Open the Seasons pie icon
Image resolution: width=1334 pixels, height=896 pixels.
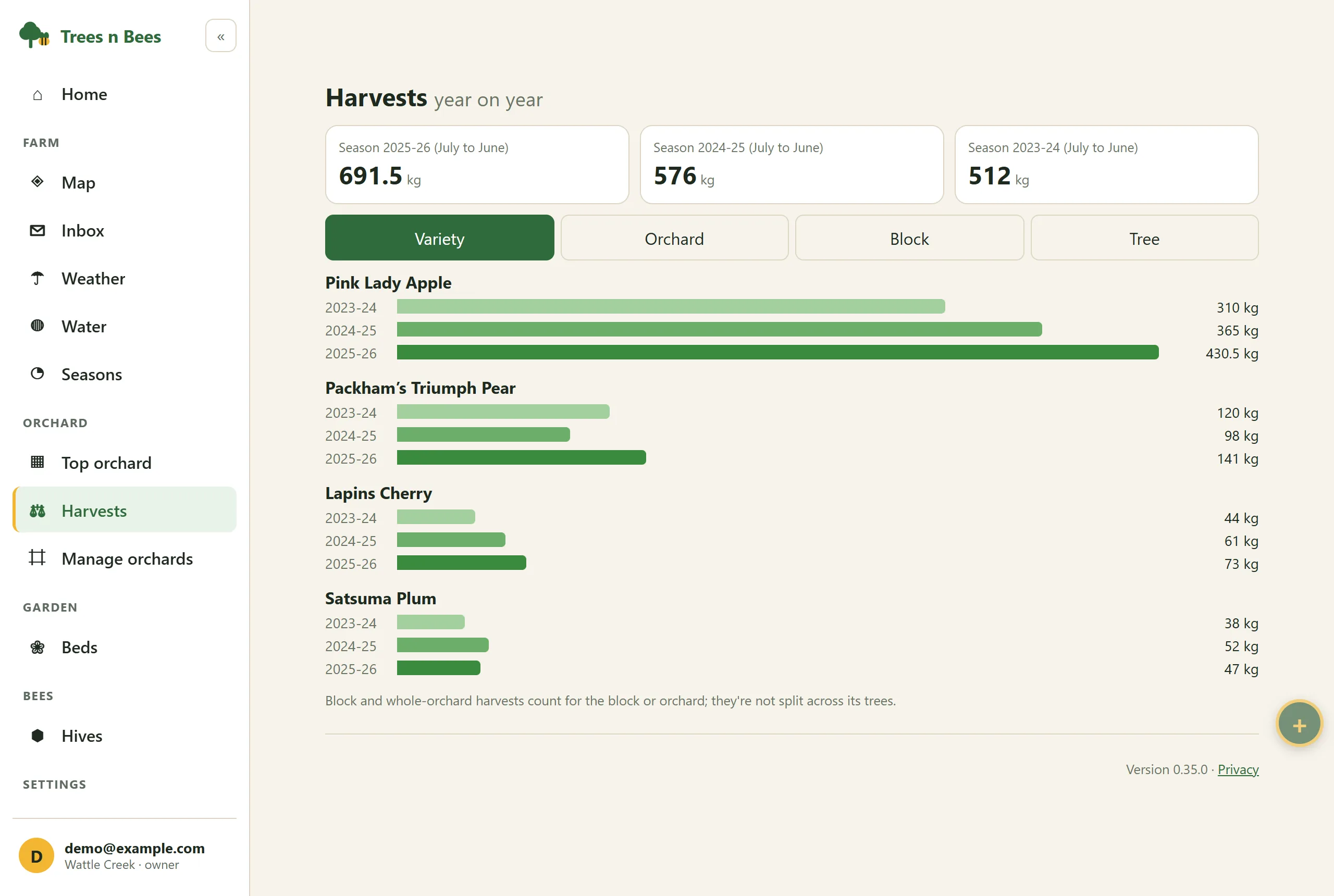pyautogui.click(x=37, y=374)
